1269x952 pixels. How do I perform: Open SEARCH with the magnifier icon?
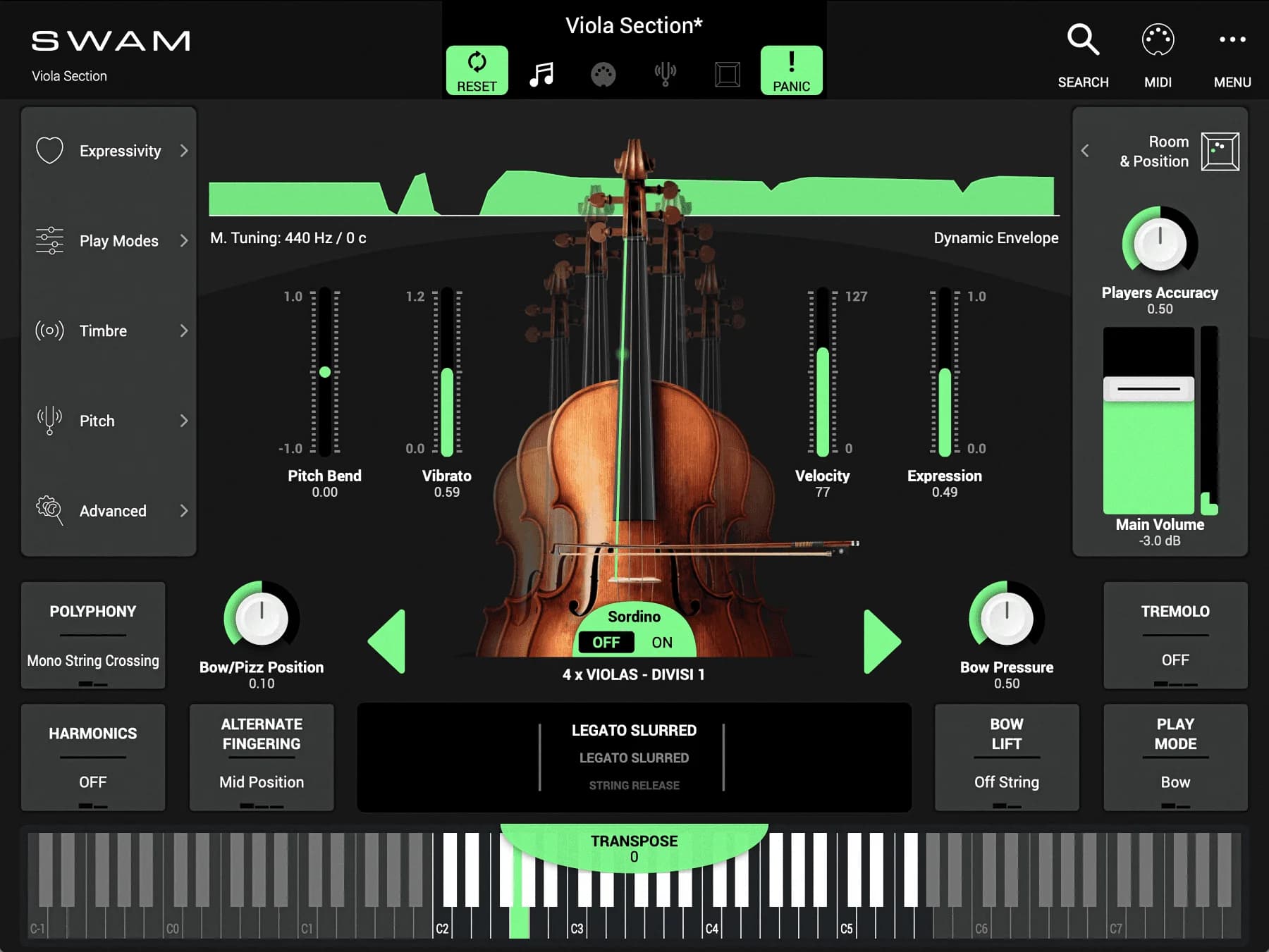(x=1083, y=41)
